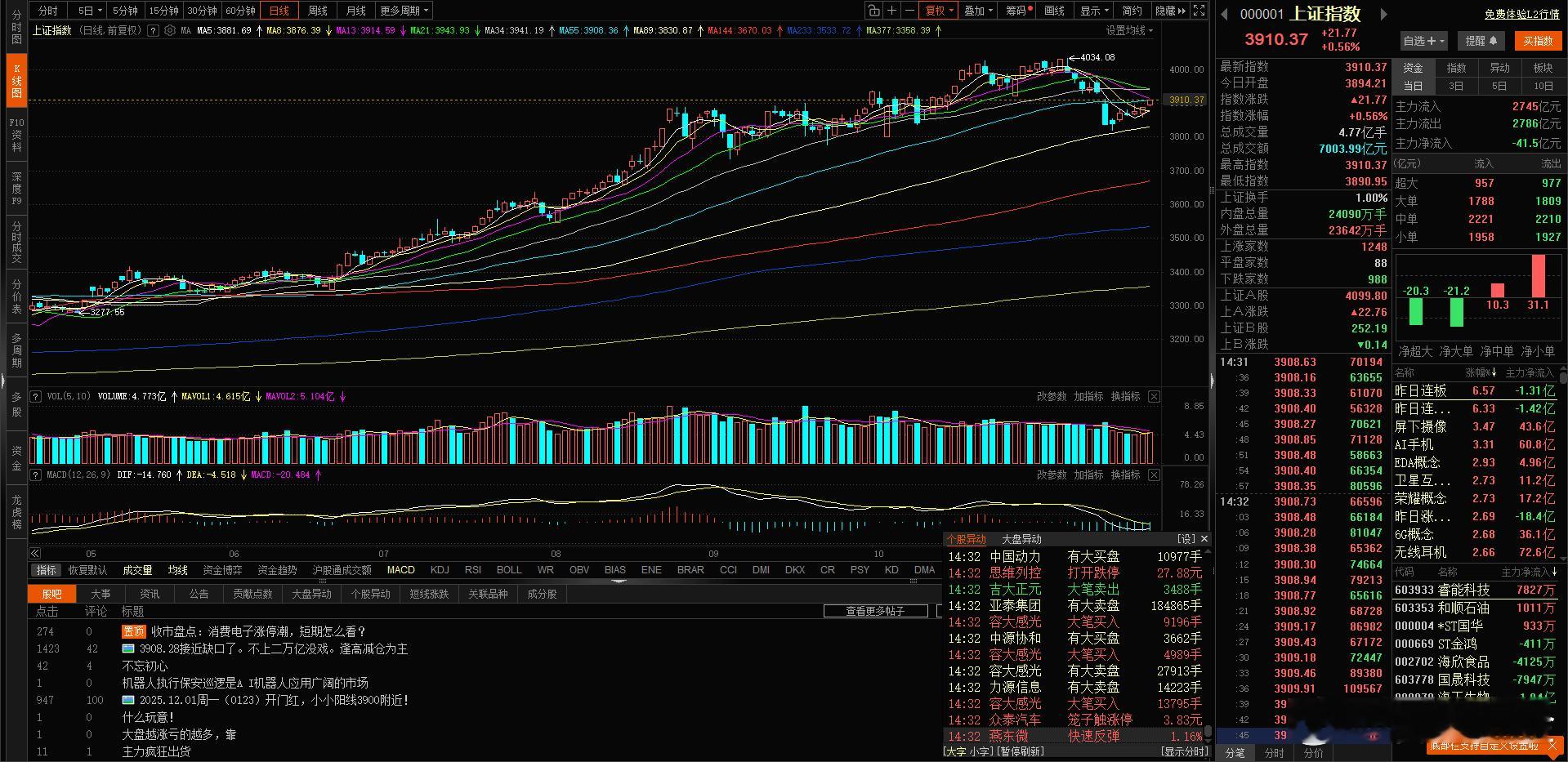Open 深度F9 in the left sidebar

tap(16, 189)
